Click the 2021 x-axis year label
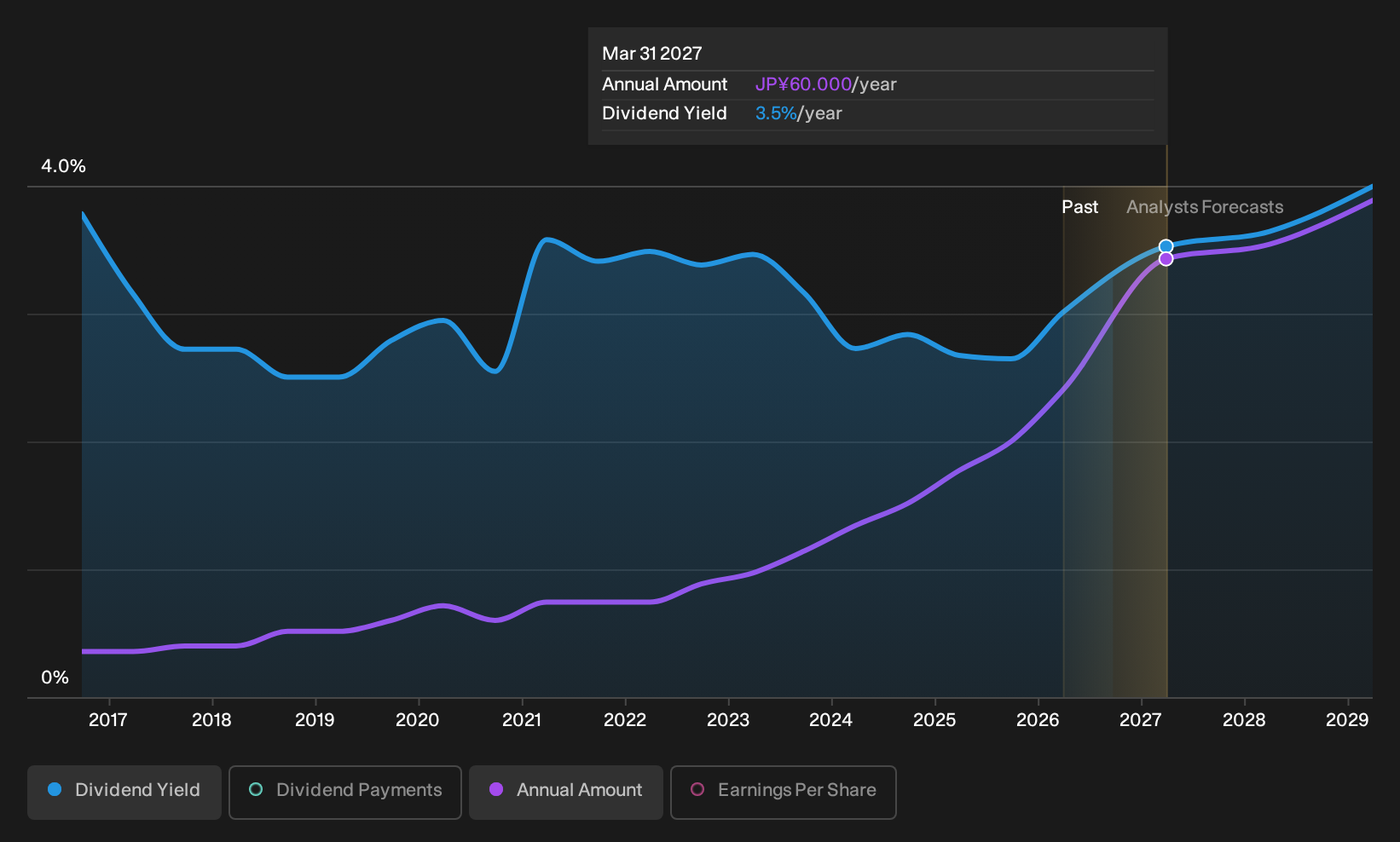The width and height of the screenshot is (1400, 842). click(x=522, y=720)
